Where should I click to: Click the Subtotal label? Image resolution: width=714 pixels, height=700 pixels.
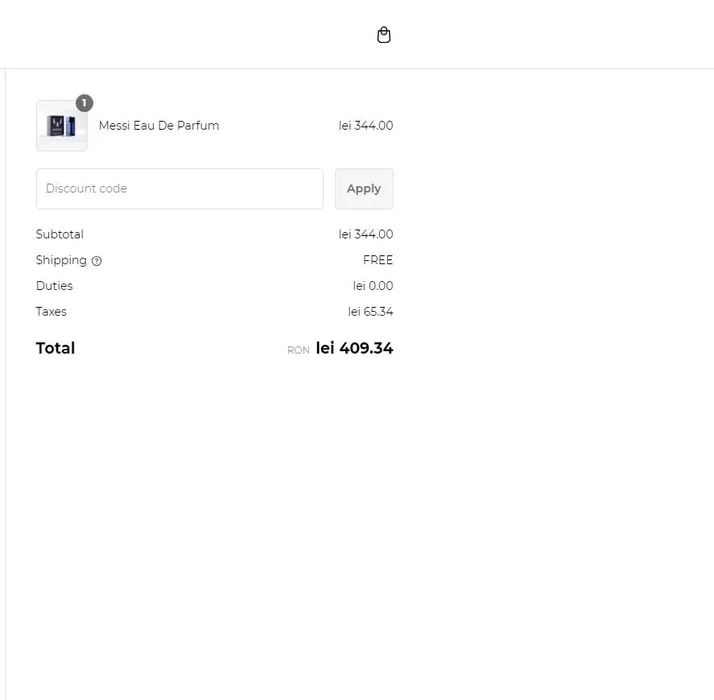pyautogui.click(x=60, y=235)
